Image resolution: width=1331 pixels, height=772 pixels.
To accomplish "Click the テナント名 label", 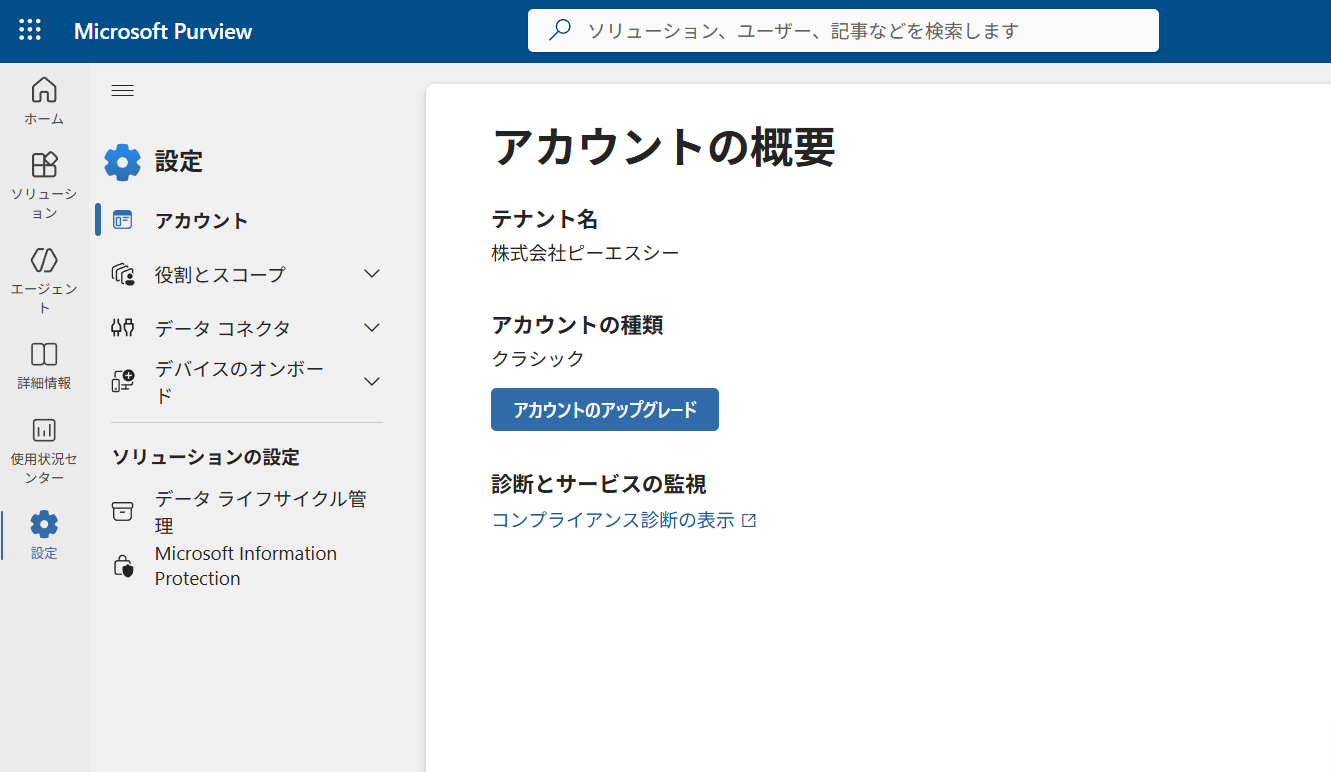I will pos(545,219).
